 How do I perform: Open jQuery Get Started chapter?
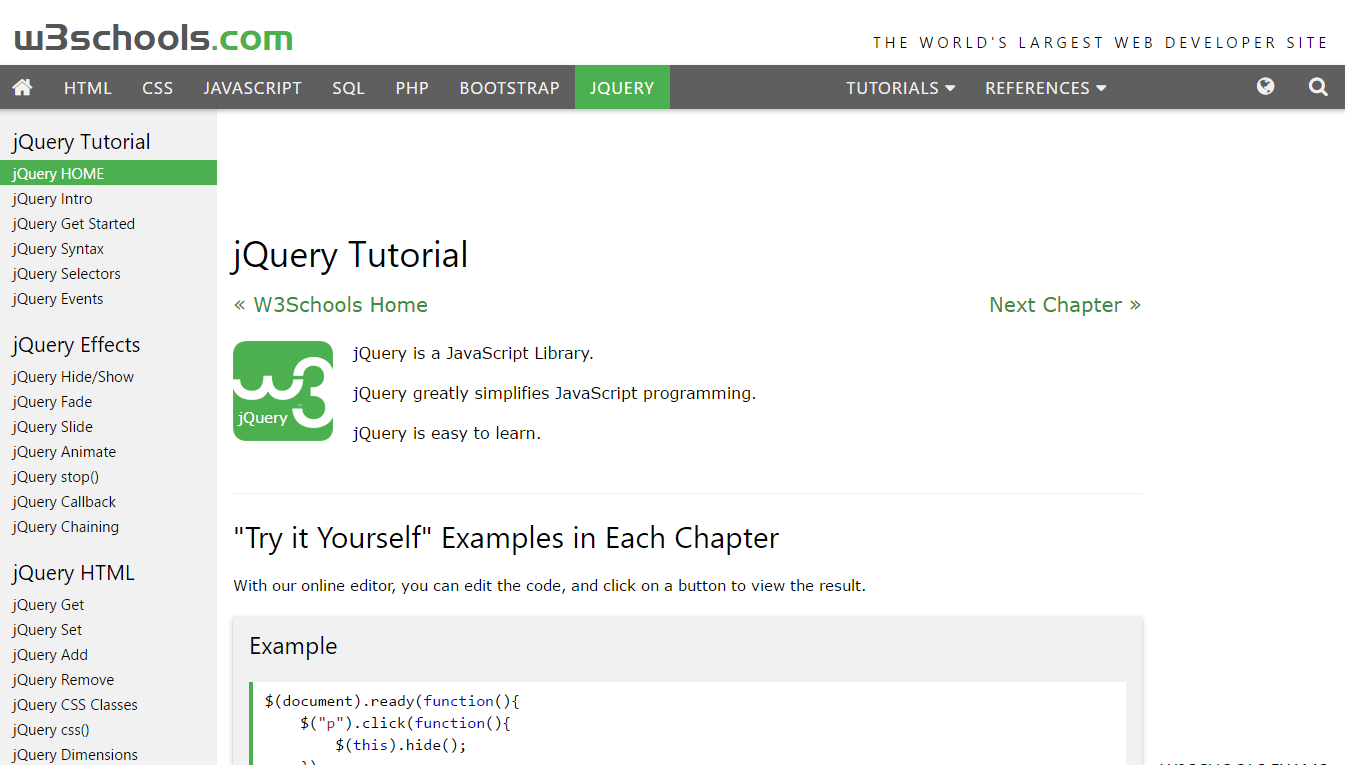(108, 223)
